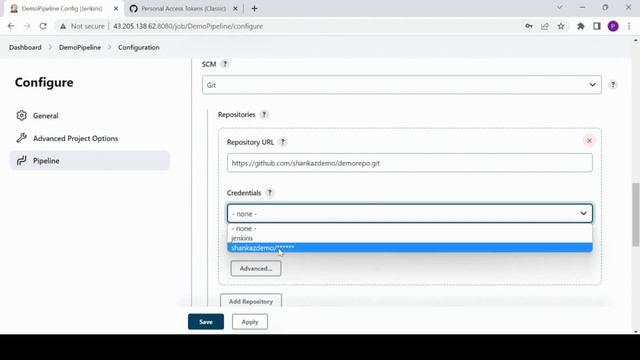Close the Personal Access Tokens tab
Viewport: 640px width, 360px height.
pos(236,8)
